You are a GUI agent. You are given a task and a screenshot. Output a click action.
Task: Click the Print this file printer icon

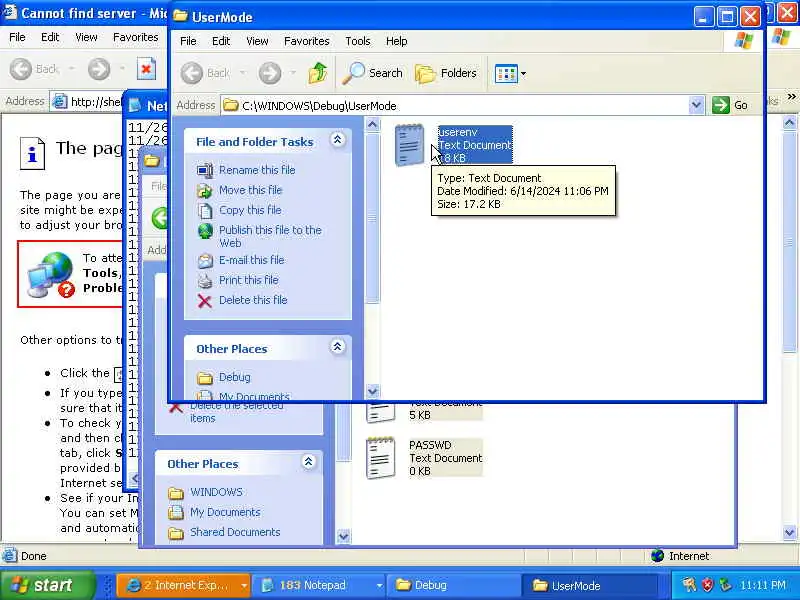205,280
